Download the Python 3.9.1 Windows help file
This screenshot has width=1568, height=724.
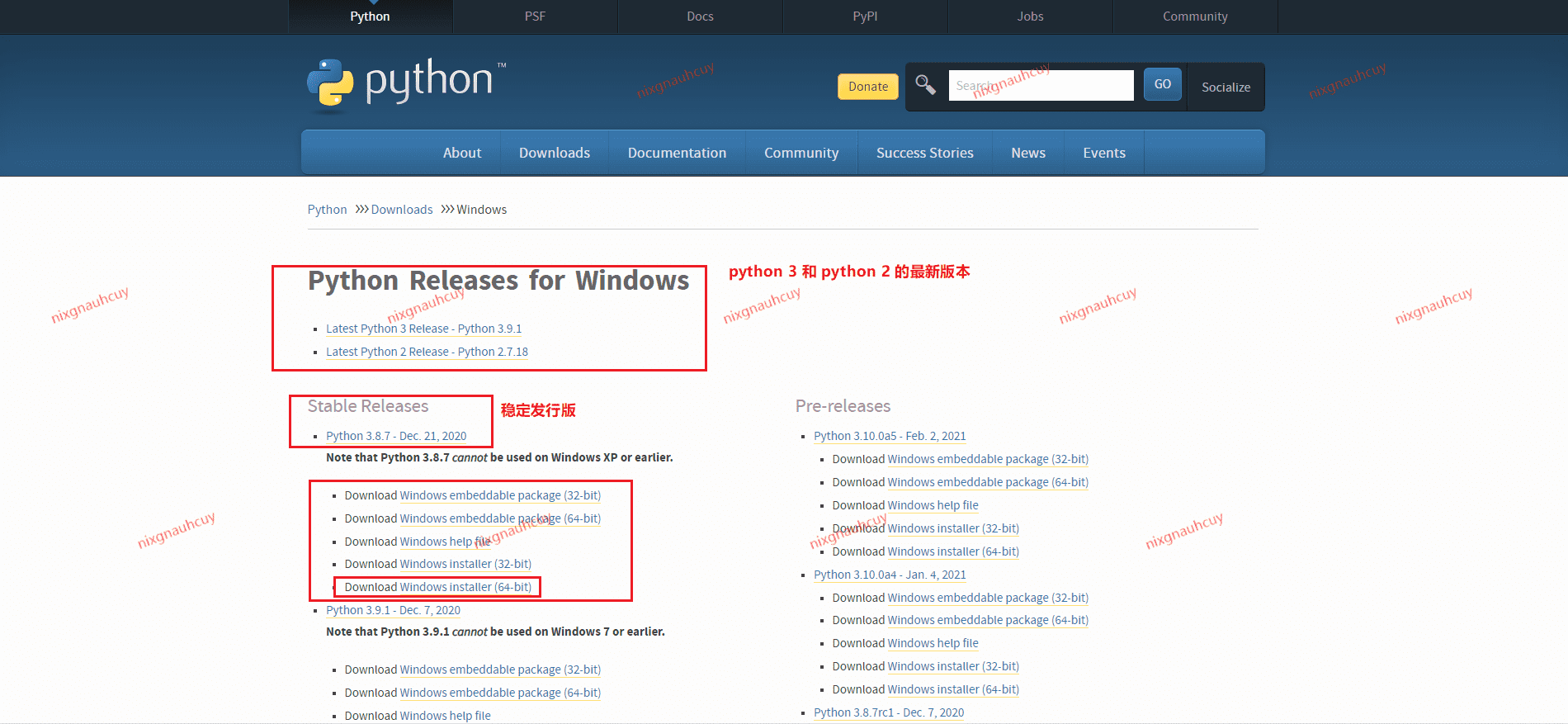point(446,716)
